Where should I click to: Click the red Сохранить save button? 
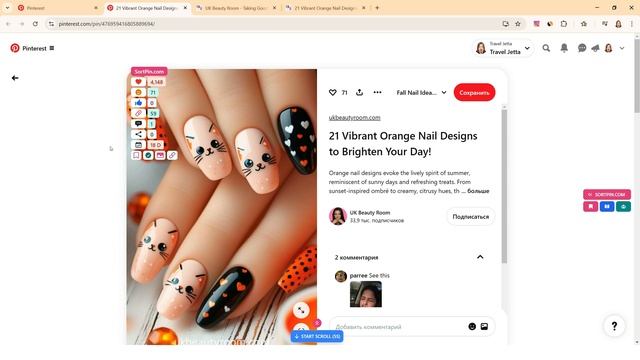point(474,93)
